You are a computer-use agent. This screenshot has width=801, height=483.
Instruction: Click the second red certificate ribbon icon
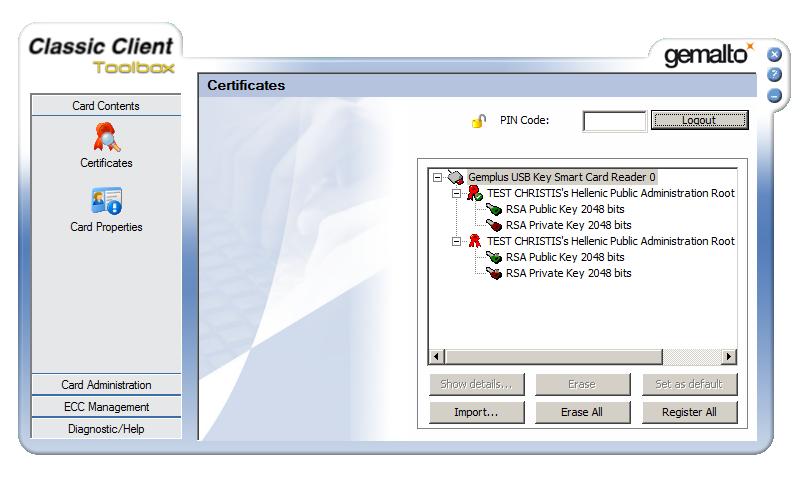click(475, 241)
